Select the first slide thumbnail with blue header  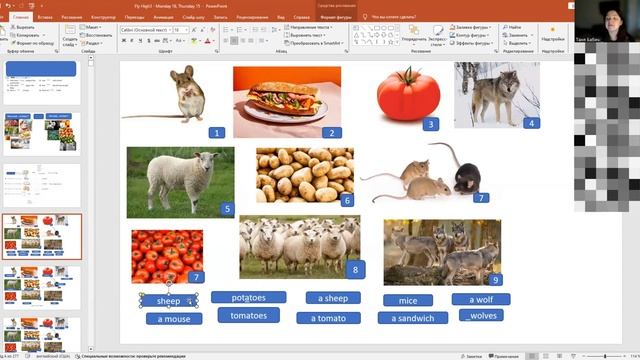42,82
